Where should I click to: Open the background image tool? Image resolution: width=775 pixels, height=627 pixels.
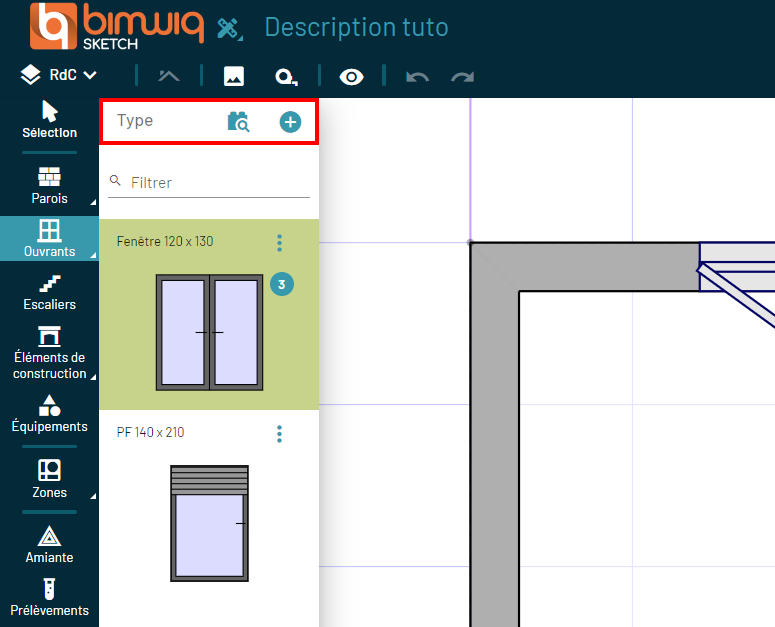point(234,77)
